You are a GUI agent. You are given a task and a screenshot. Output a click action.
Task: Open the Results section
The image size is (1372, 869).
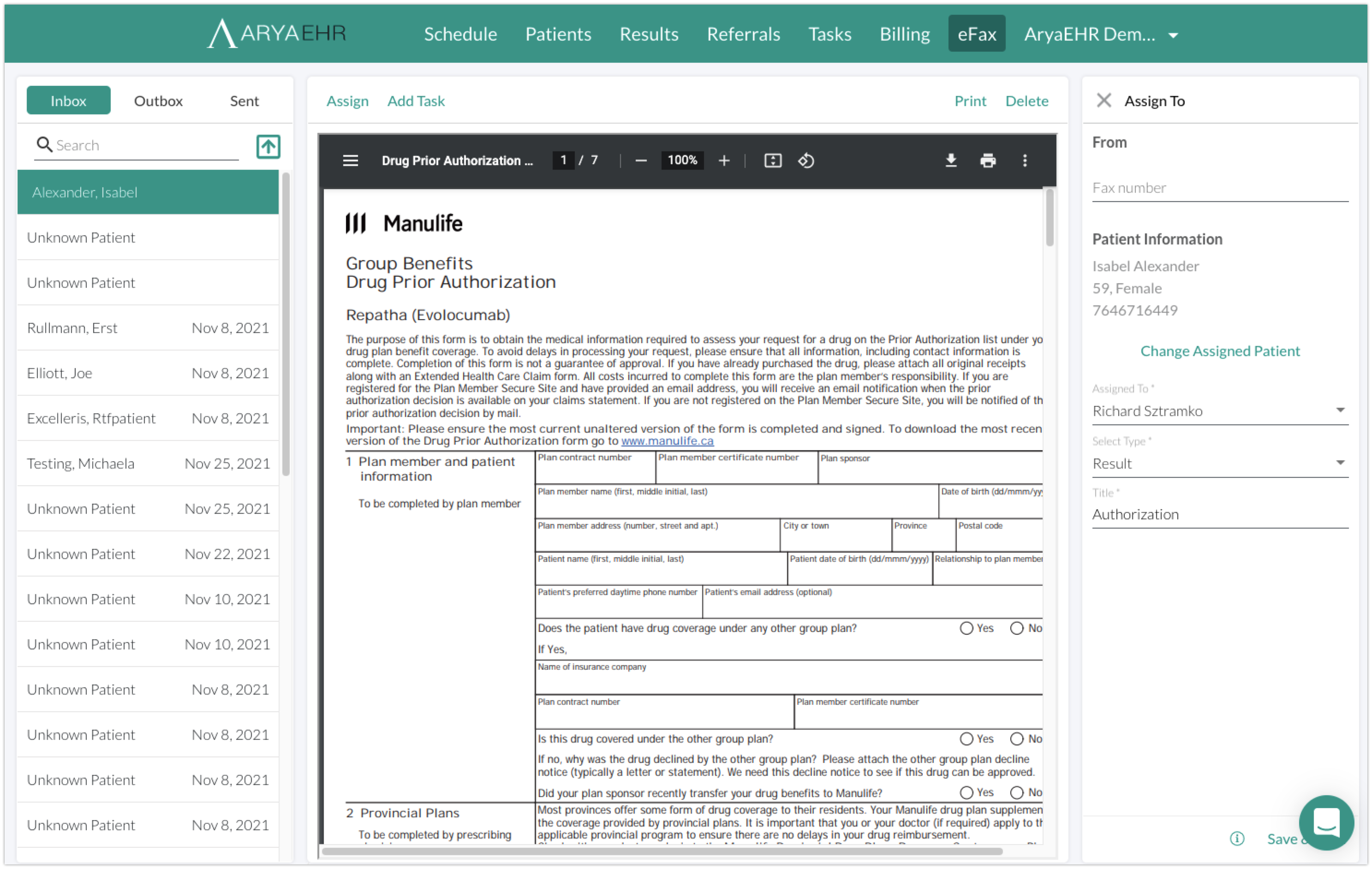(x=649, y=34)
